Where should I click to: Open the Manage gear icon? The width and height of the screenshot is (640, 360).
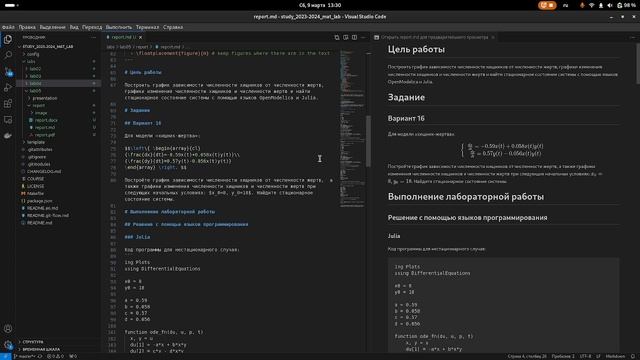point(8,344)
